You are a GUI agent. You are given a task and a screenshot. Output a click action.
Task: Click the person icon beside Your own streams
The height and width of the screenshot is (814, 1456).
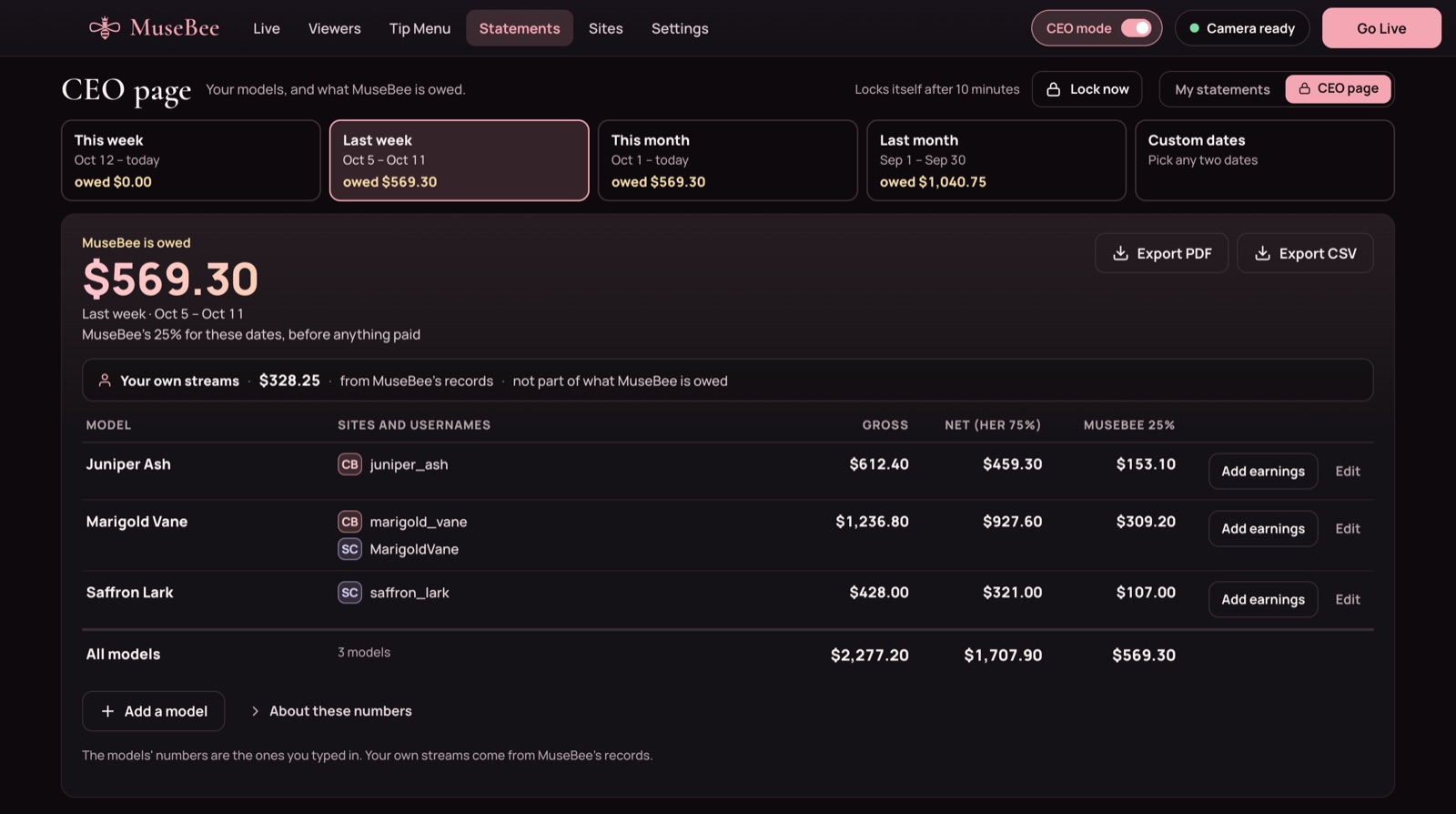(105, 381)
